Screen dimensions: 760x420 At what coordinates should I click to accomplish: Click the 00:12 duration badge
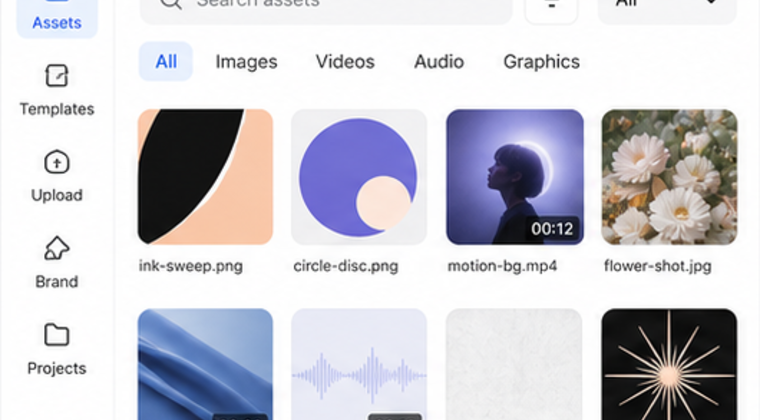552,228
